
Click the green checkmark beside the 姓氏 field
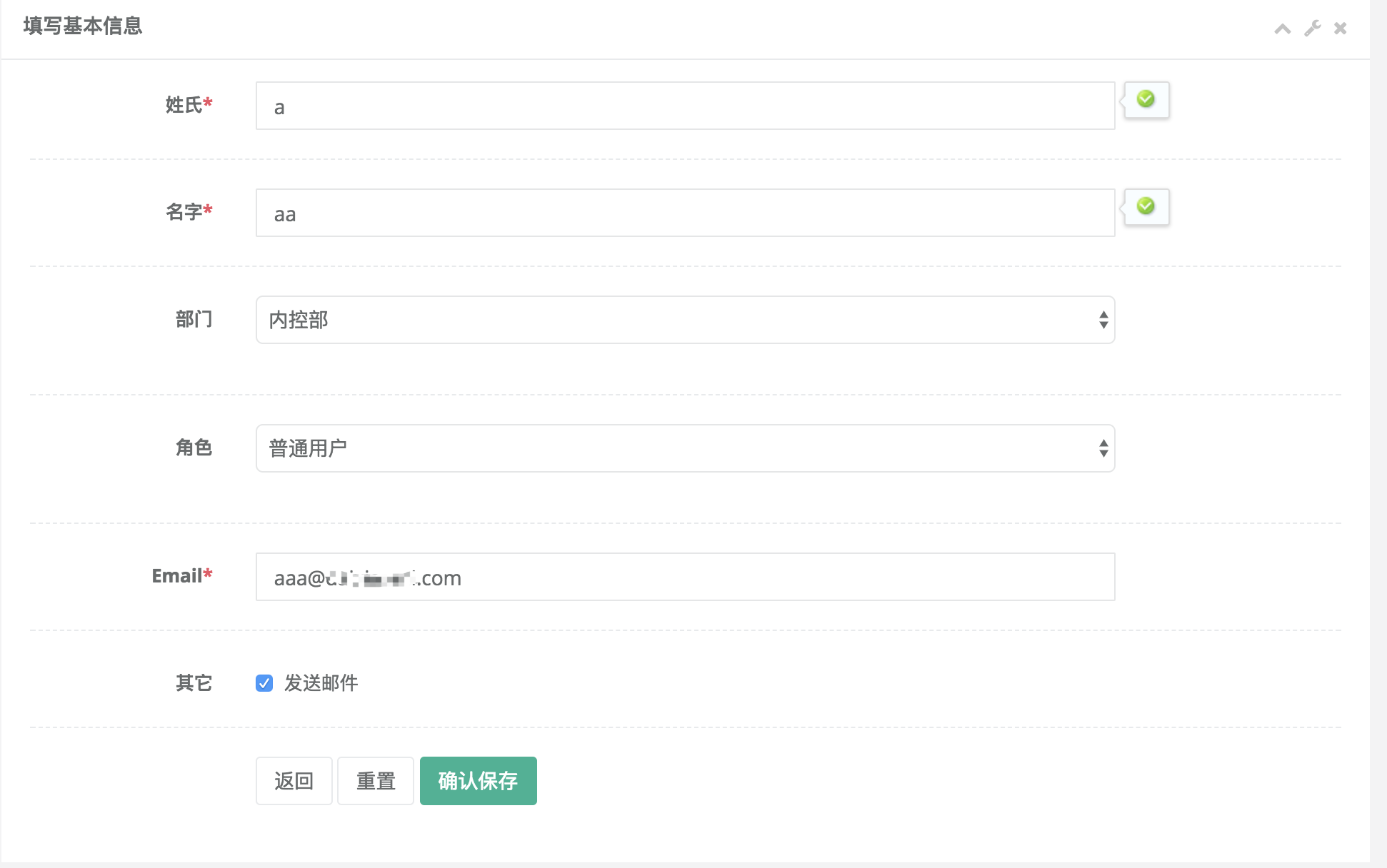1146,99
